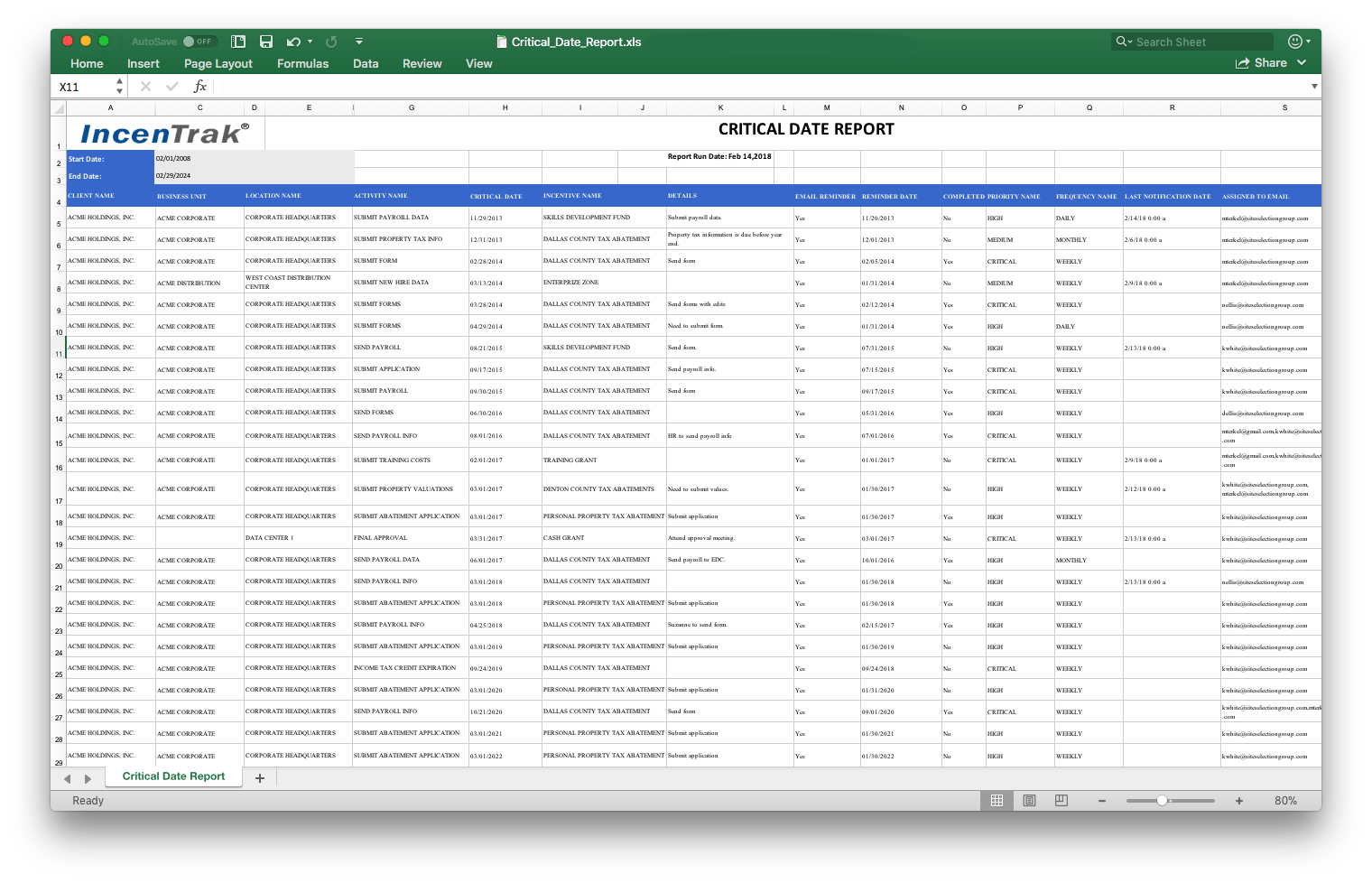Screen dimensions: 1372x883
Task: Click the zoom slider handle
Action: tap(1163, 801)
